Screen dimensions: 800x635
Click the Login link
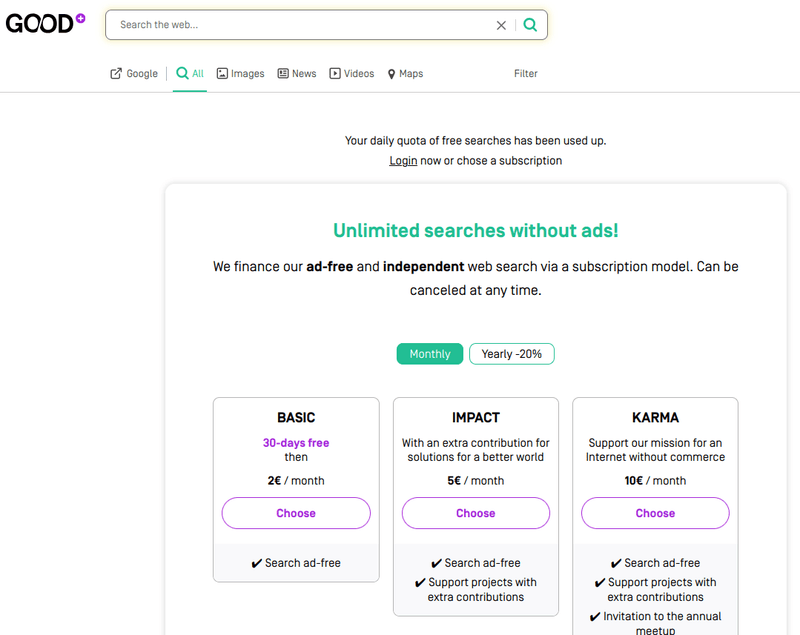coord(403,160)
